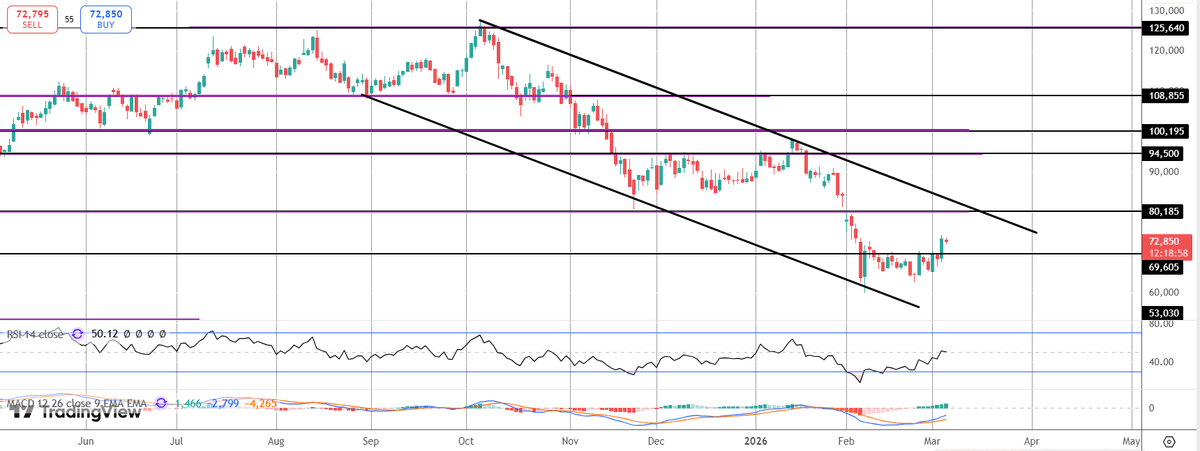
Task: Click the 120,000 axis value
Action: [x=1166, y=50]
